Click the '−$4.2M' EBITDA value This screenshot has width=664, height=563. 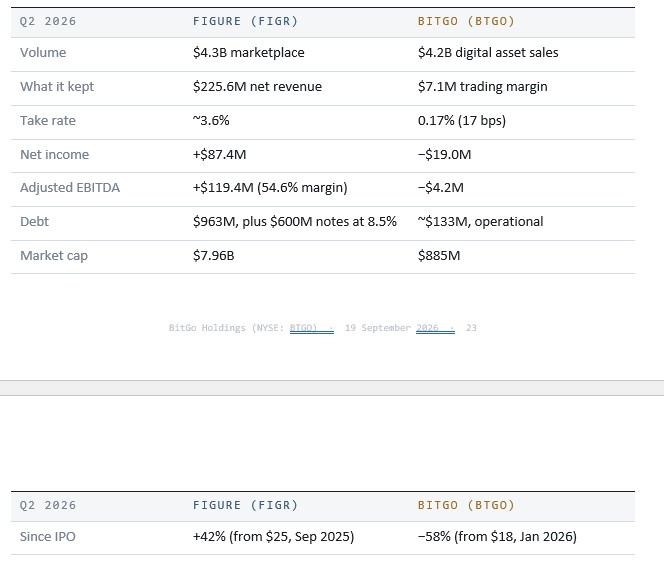tap(440, 187)
